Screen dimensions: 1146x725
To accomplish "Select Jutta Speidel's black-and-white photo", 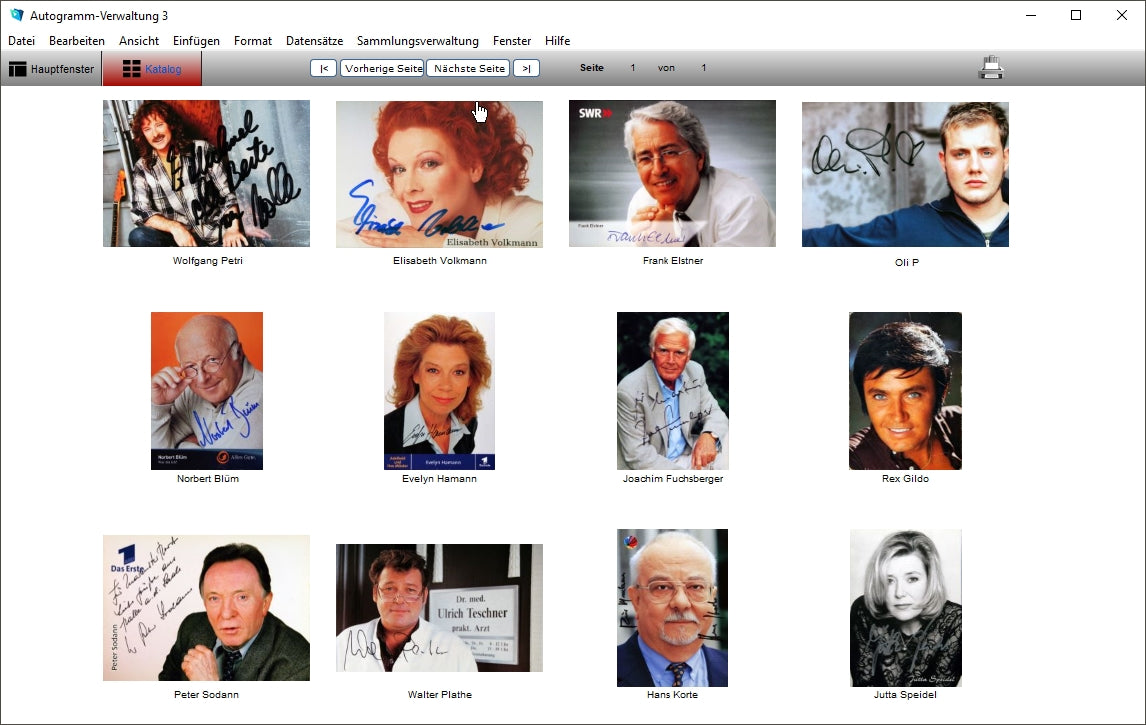I will [905, 607].
